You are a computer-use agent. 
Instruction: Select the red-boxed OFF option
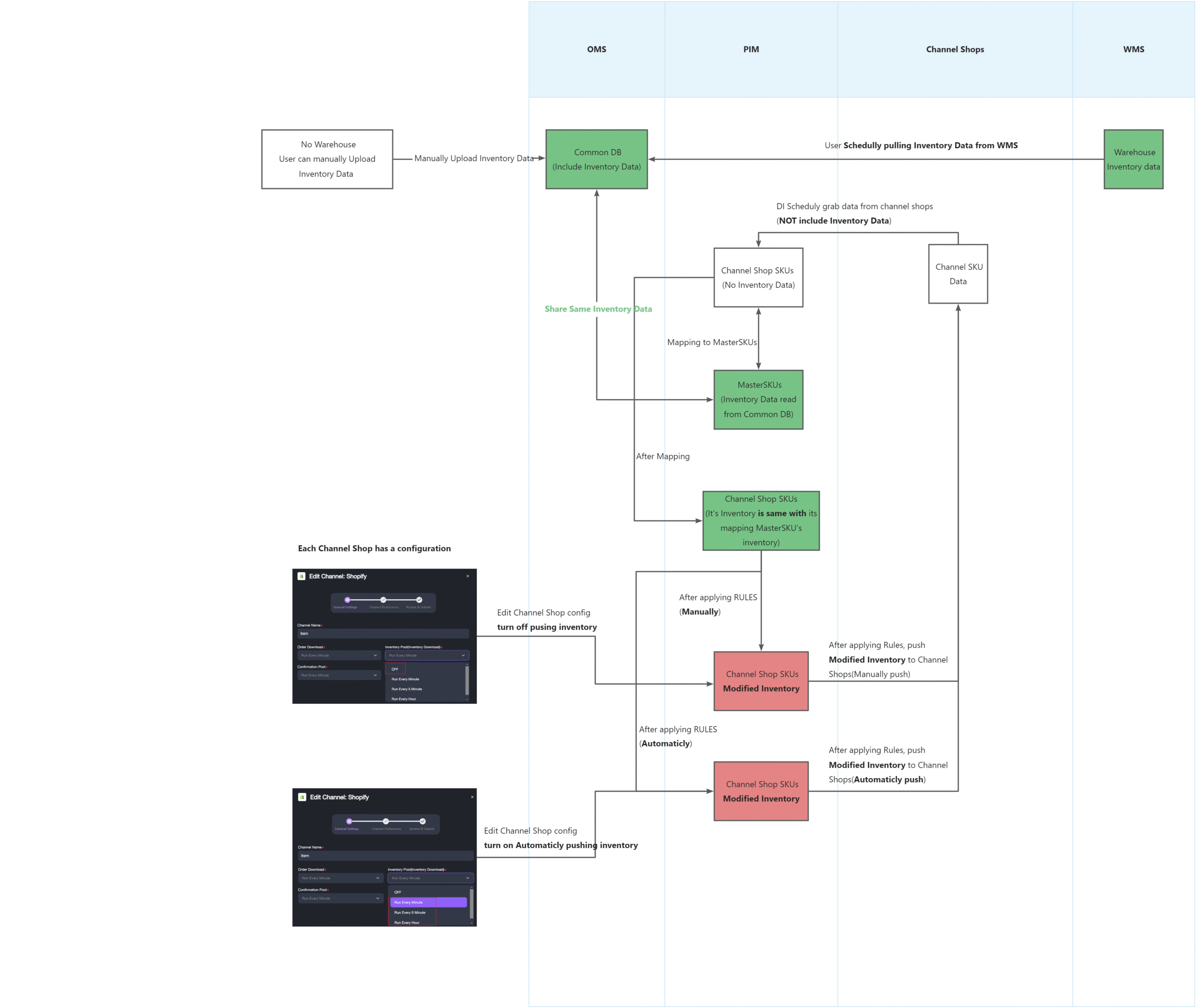[395, 669]
